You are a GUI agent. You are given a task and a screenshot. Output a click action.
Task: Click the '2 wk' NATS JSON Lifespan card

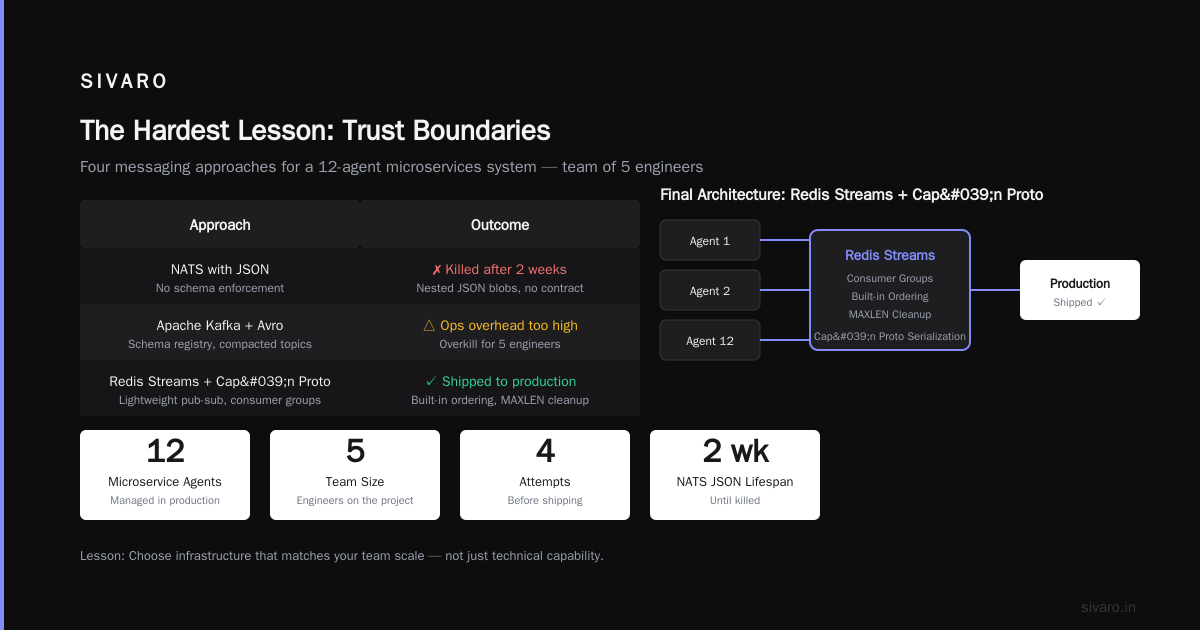point(735,475)
